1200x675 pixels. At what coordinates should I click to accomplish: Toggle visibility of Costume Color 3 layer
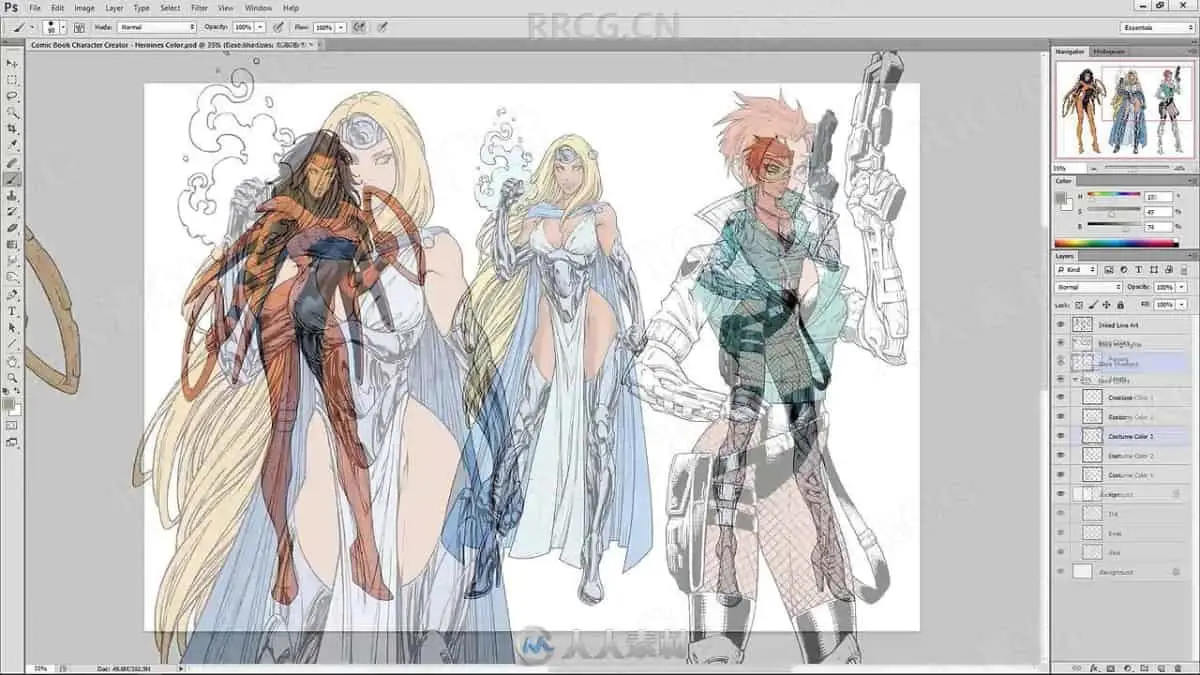point(1061,436)
